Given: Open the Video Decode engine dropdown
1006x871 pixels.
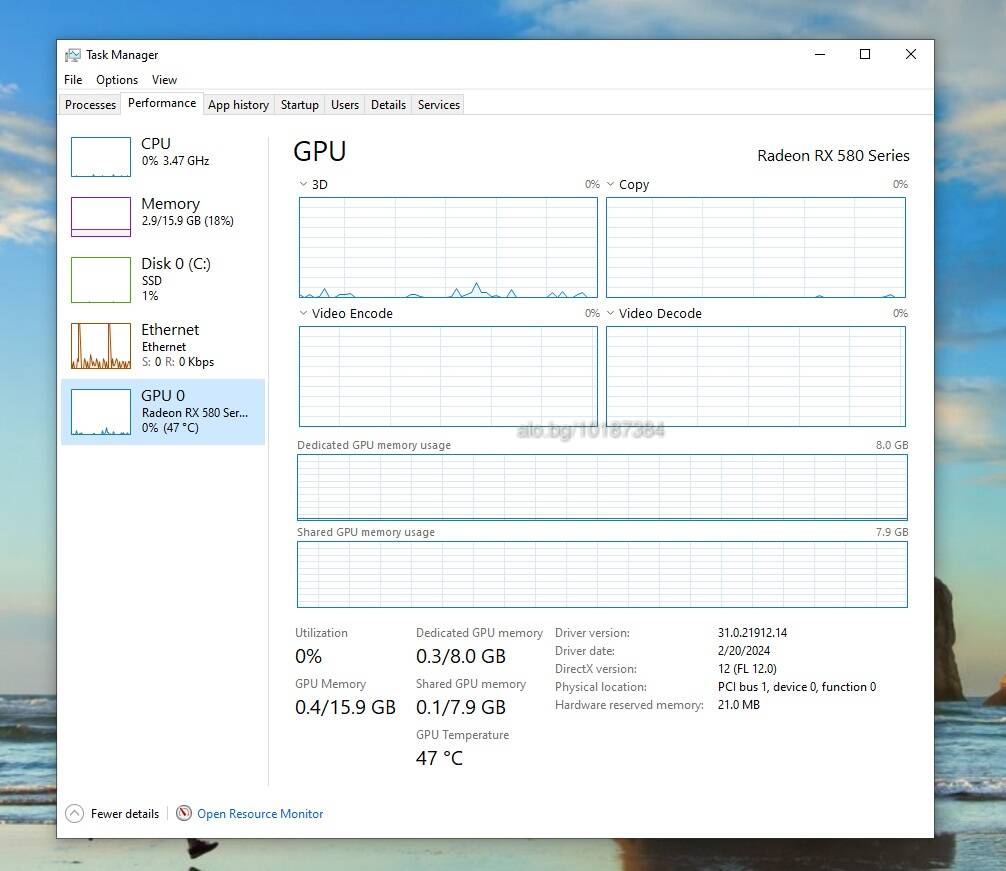Looking at the screenshot, I should pyautogui.click(x=611, y=313).
